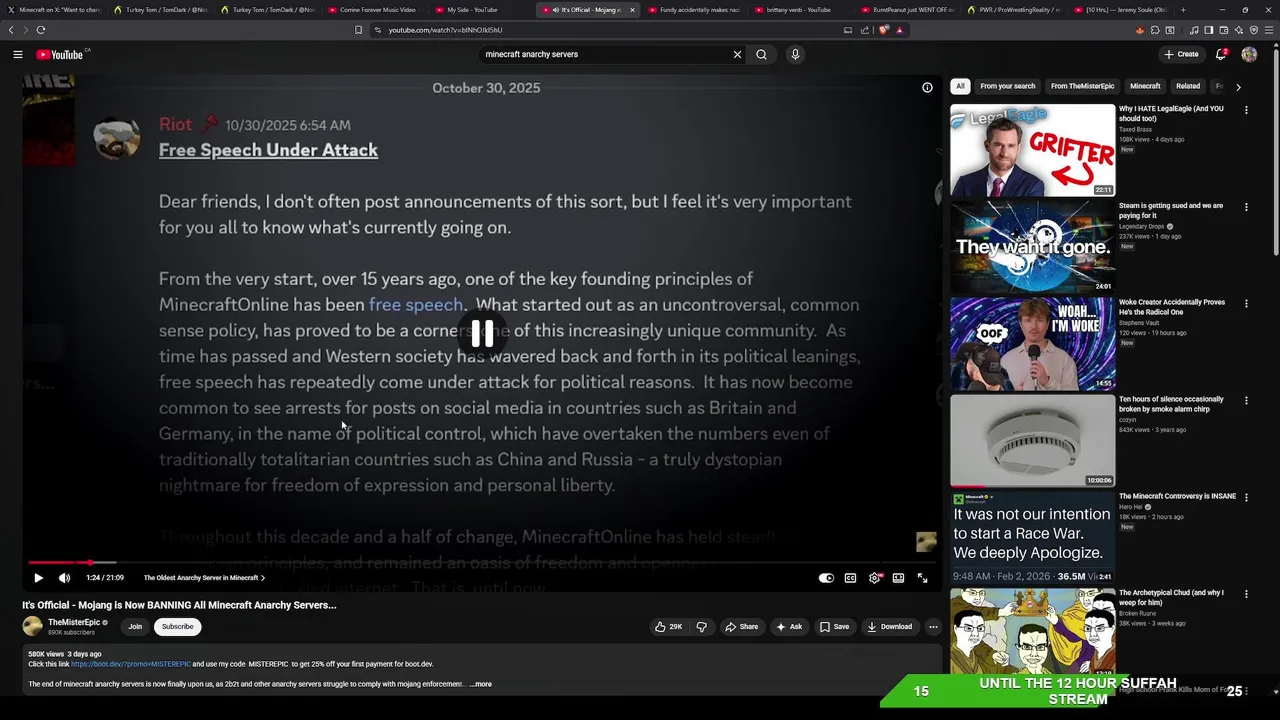Open the browser extensions puzzle icon
Viewport: 1280px width, 720px height.
pyautogui.click(x=1155, y=30)
